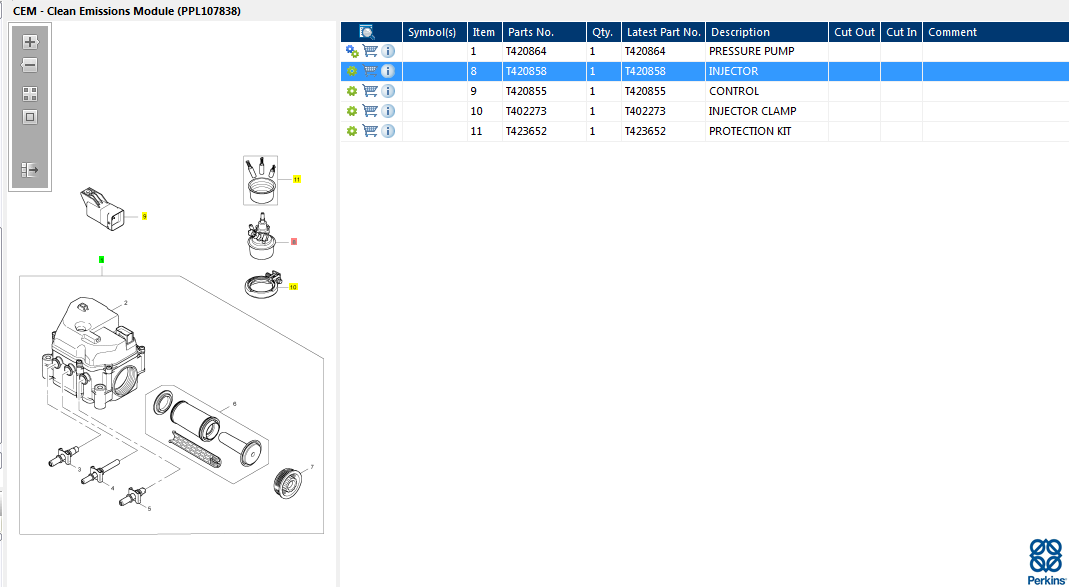Click gear icon on INJECTOR row

tap(352, 71)
